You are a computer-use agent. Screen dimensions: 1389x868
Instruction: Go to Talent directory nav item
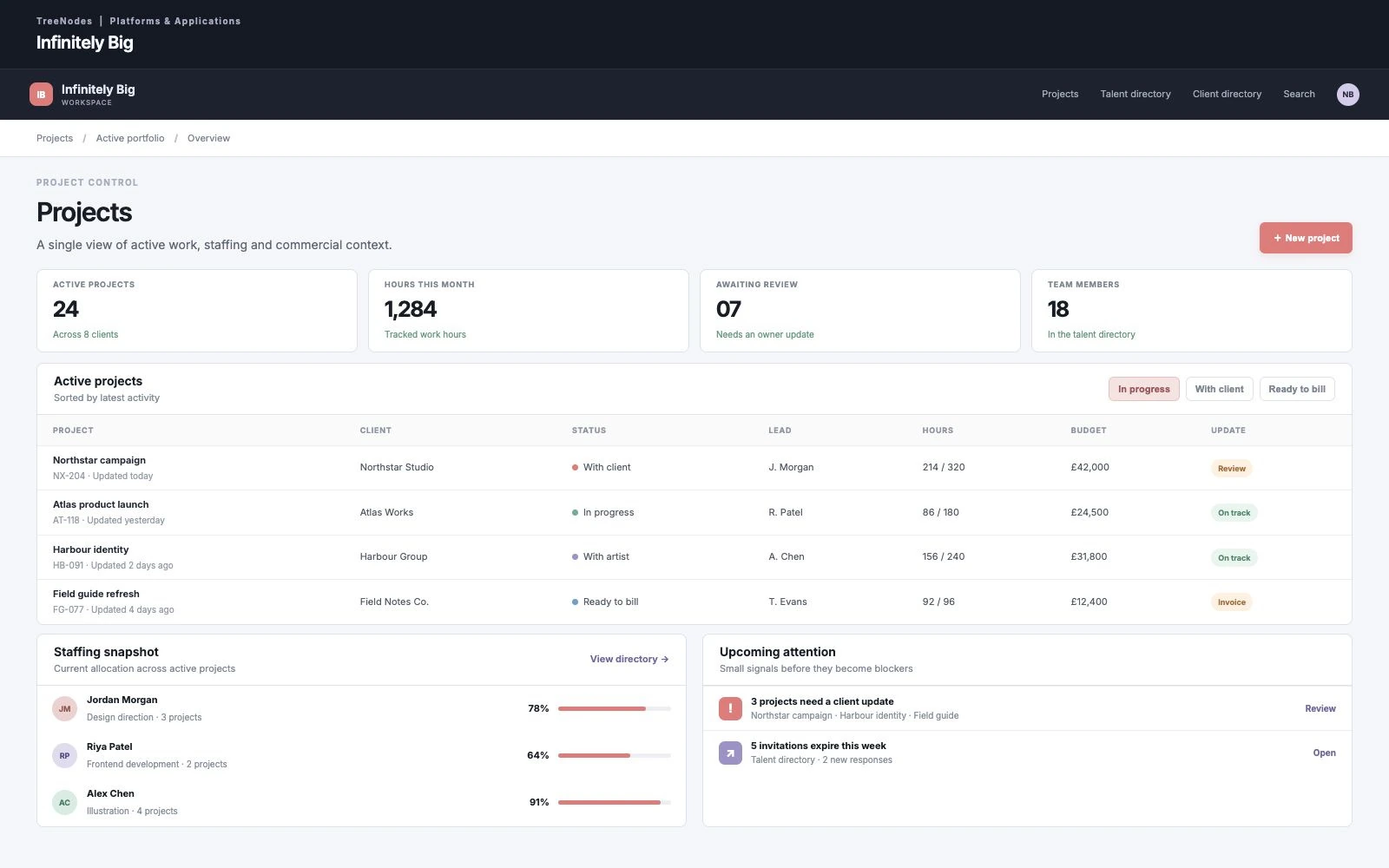point(1136,95)
